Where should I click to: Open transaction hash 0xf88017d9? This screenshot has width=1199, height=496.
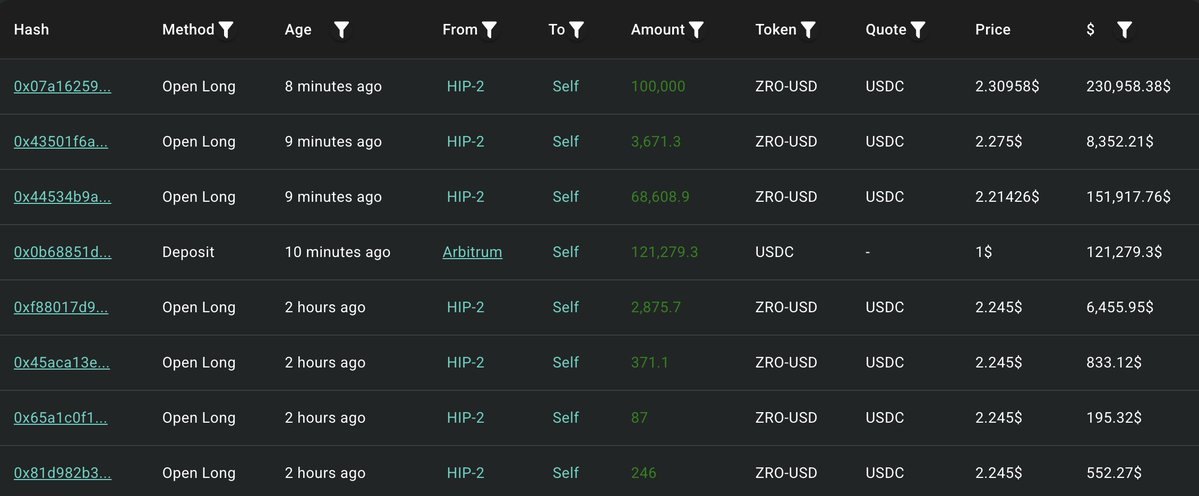61,308
